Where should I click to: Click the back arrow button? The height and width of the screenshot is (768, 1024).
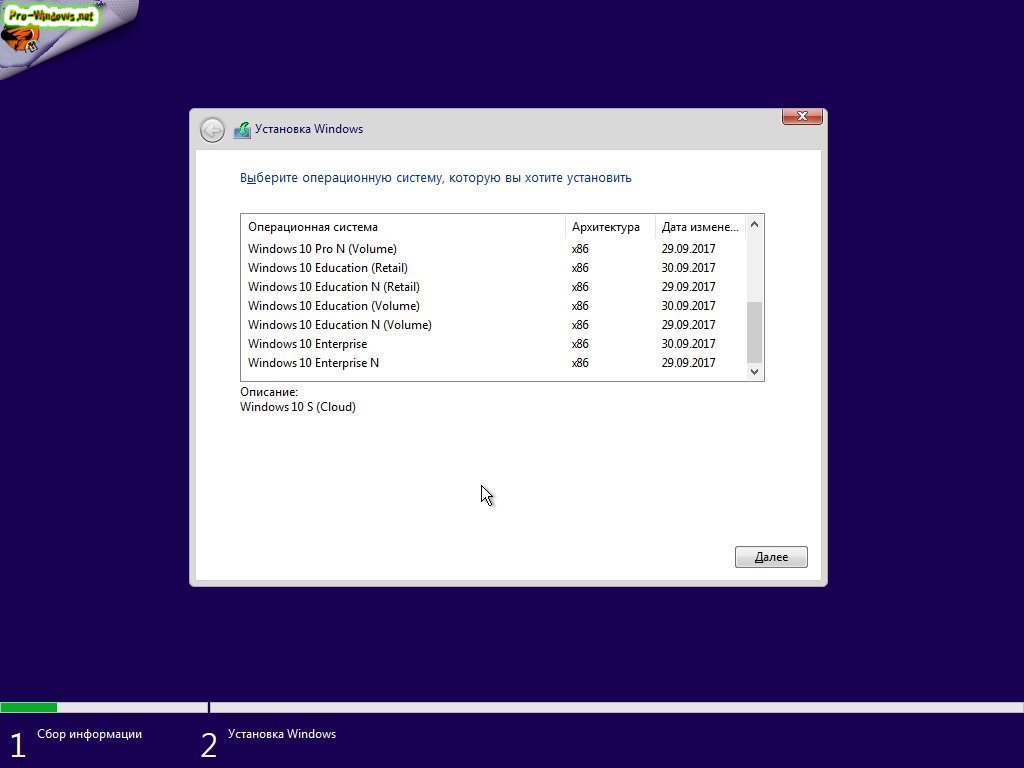click(x=212, y=130)
